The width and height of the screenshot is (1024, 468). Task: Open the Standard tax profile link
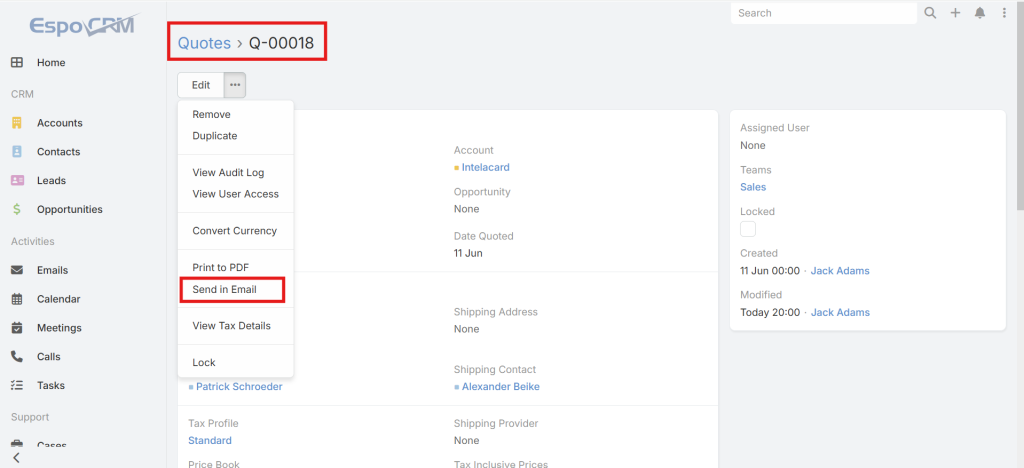210,440
